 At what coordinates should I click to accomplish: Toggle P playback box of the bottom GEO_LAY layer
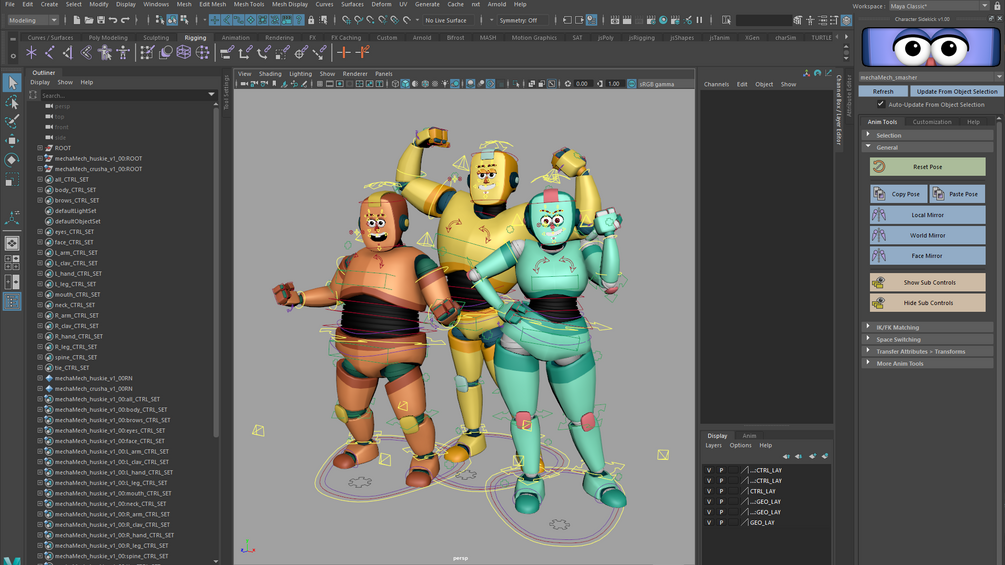point(721,523)
